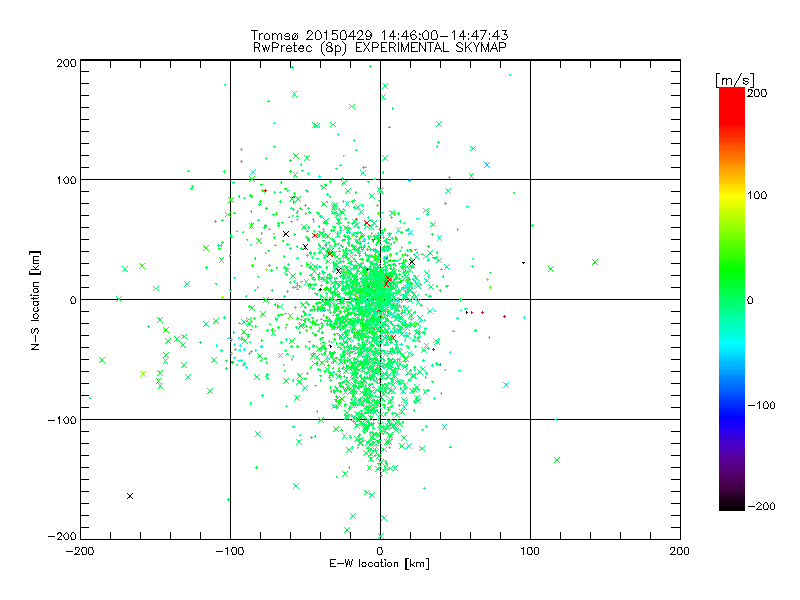Click the title 'Tromsø 20150429 14:46:00-14:47:43'

tap(379, 35)
